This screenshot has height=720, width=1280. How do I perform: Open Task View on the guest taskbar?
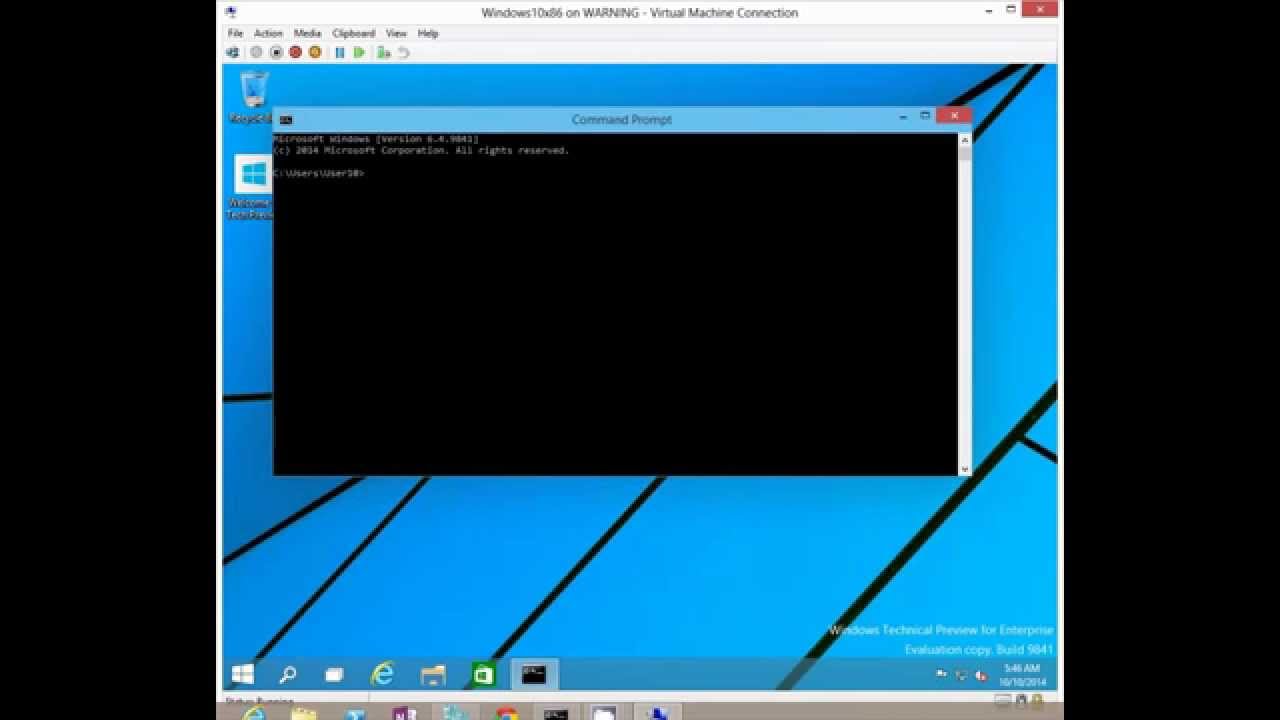[x=334, y=675]
